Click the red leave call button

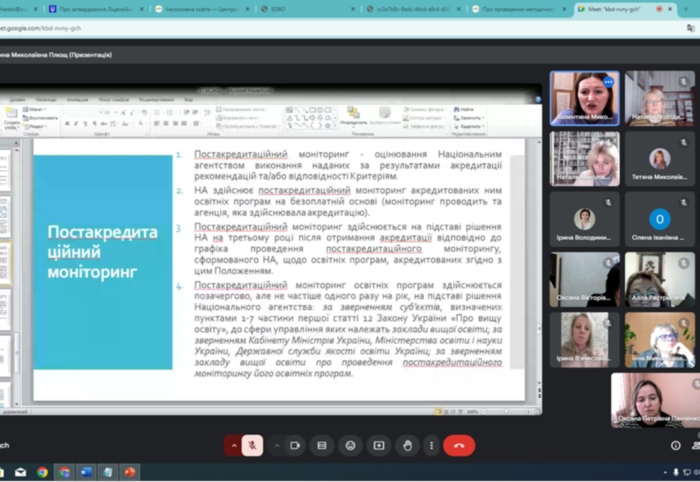click(x=458, y=446)
